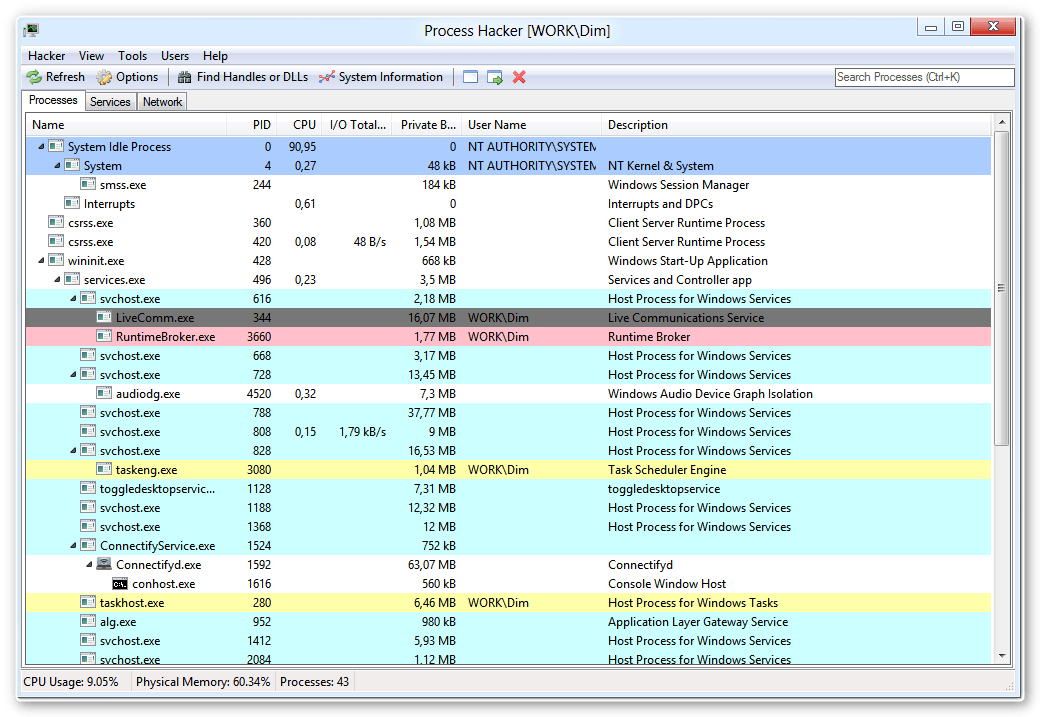This screenshot has width=1040, height=717.
Task: Sort by the CPU column header
Action: click(x=304, y=125)
